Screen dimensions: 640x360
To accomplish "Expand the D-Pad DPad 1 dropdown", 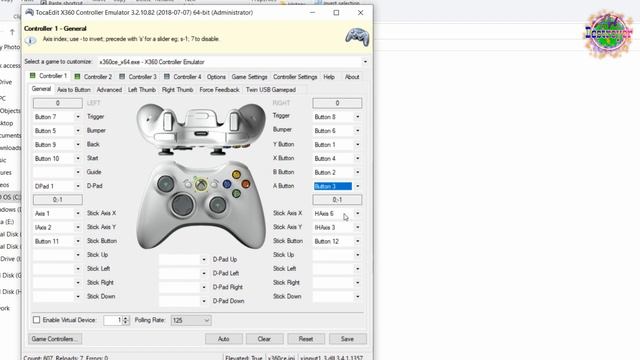I will point(78,187).
